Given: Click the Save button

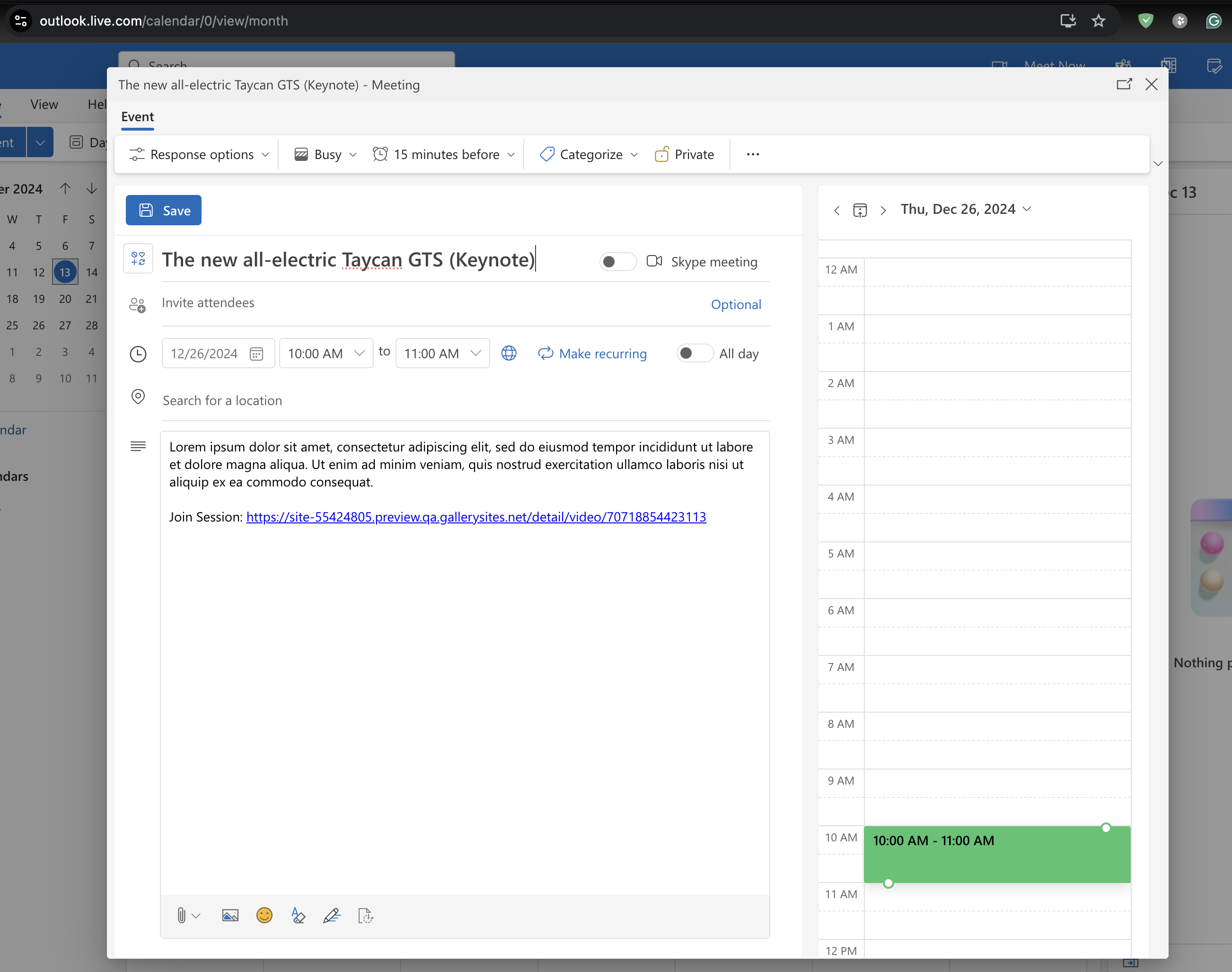Looking at the screenshot, I should click(163, 211).
